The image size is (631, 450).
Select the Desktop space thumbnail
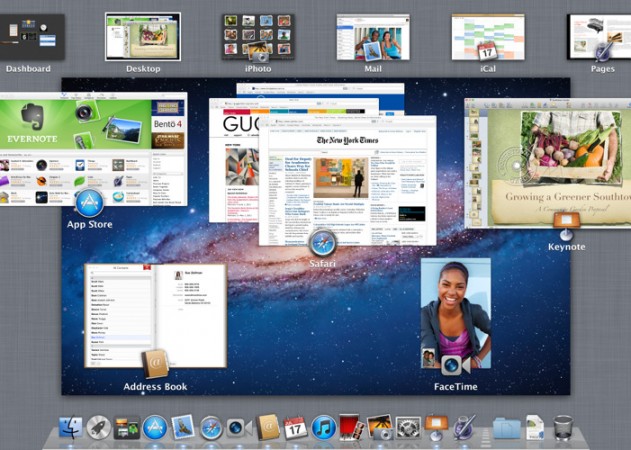(x=143, y=36)
